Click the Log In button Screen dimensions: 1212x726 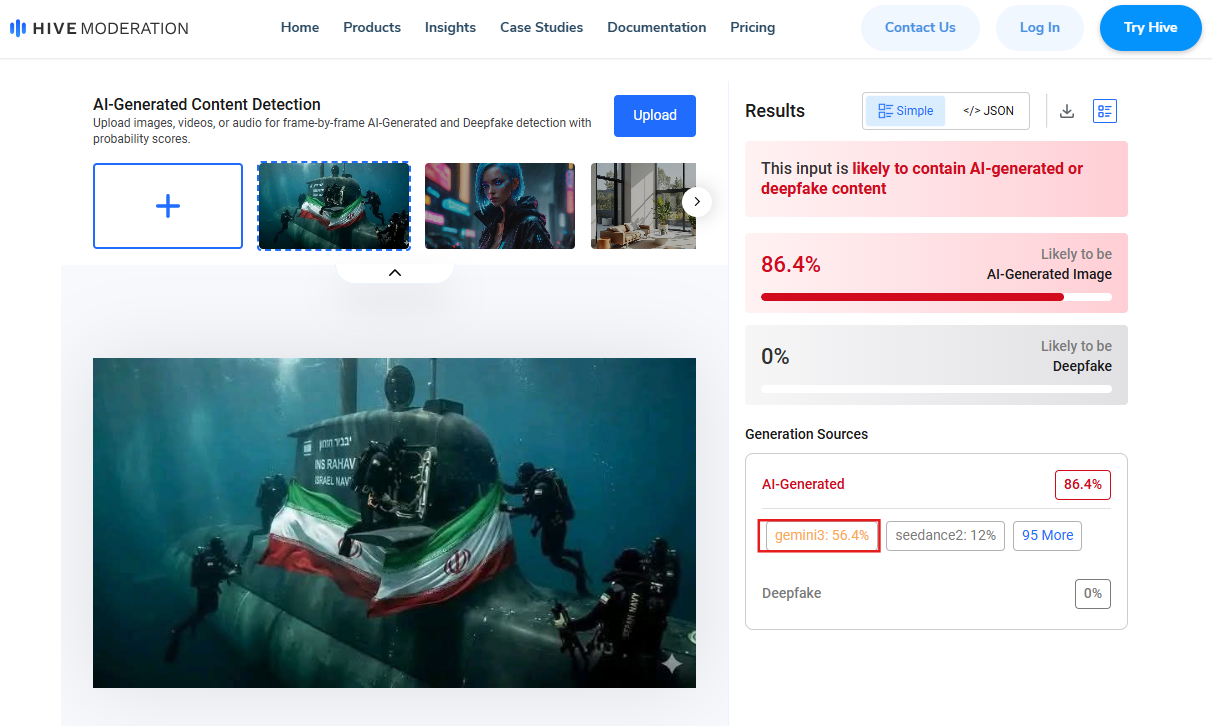coord(1039,28)
